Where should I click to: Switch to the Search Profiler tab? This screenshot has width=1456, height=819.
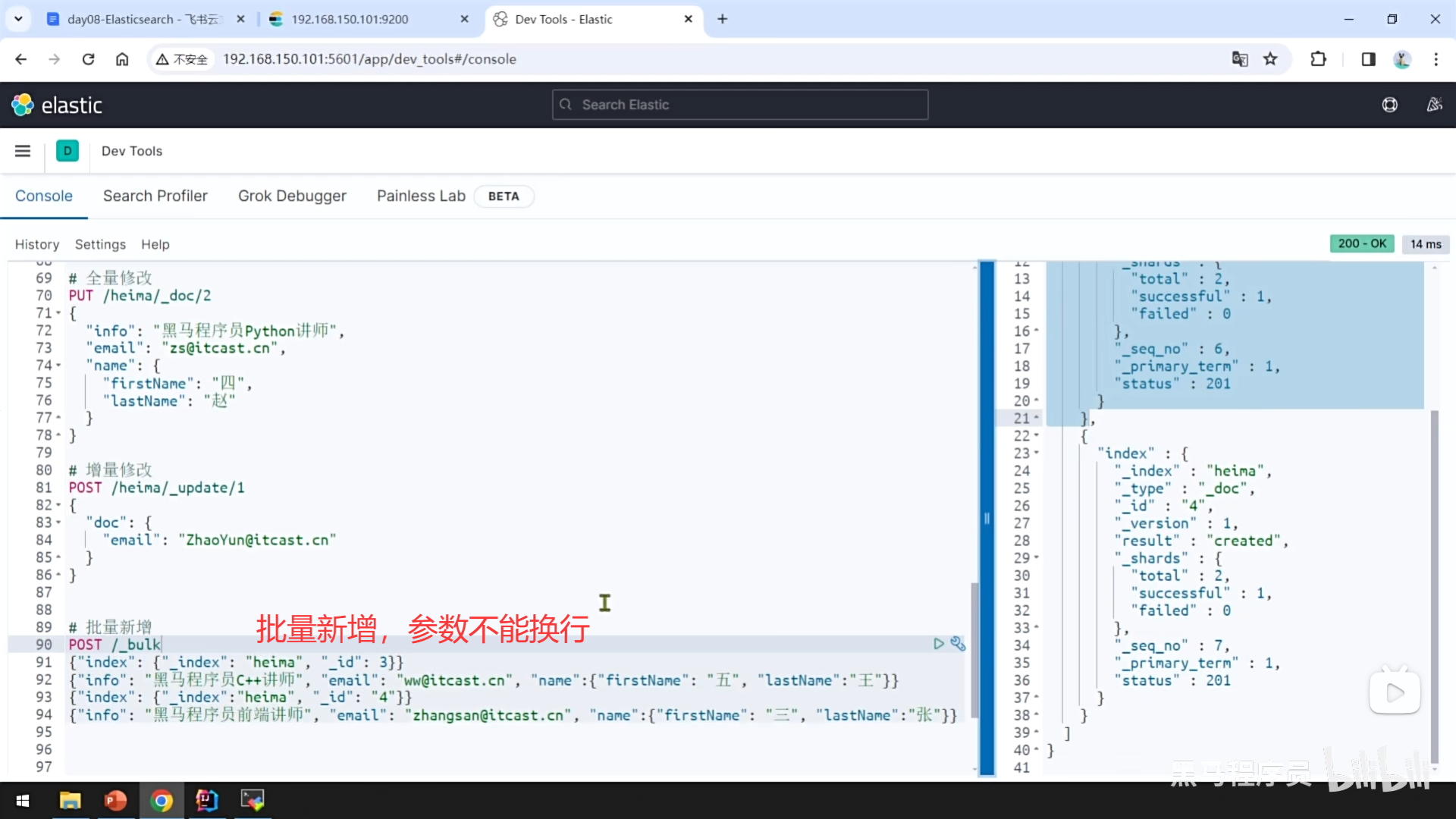click(x=155, y=196)
